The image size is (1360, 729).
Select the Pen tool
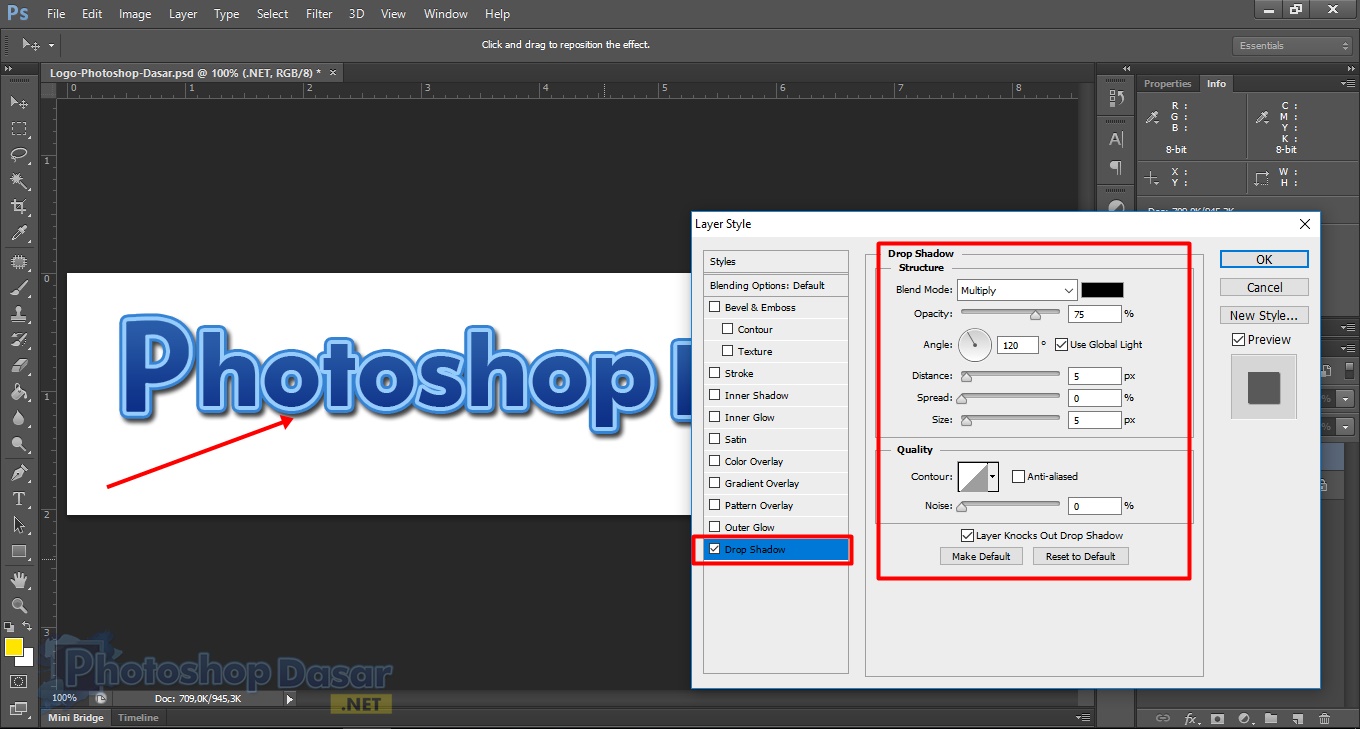[x=19, y=472]
